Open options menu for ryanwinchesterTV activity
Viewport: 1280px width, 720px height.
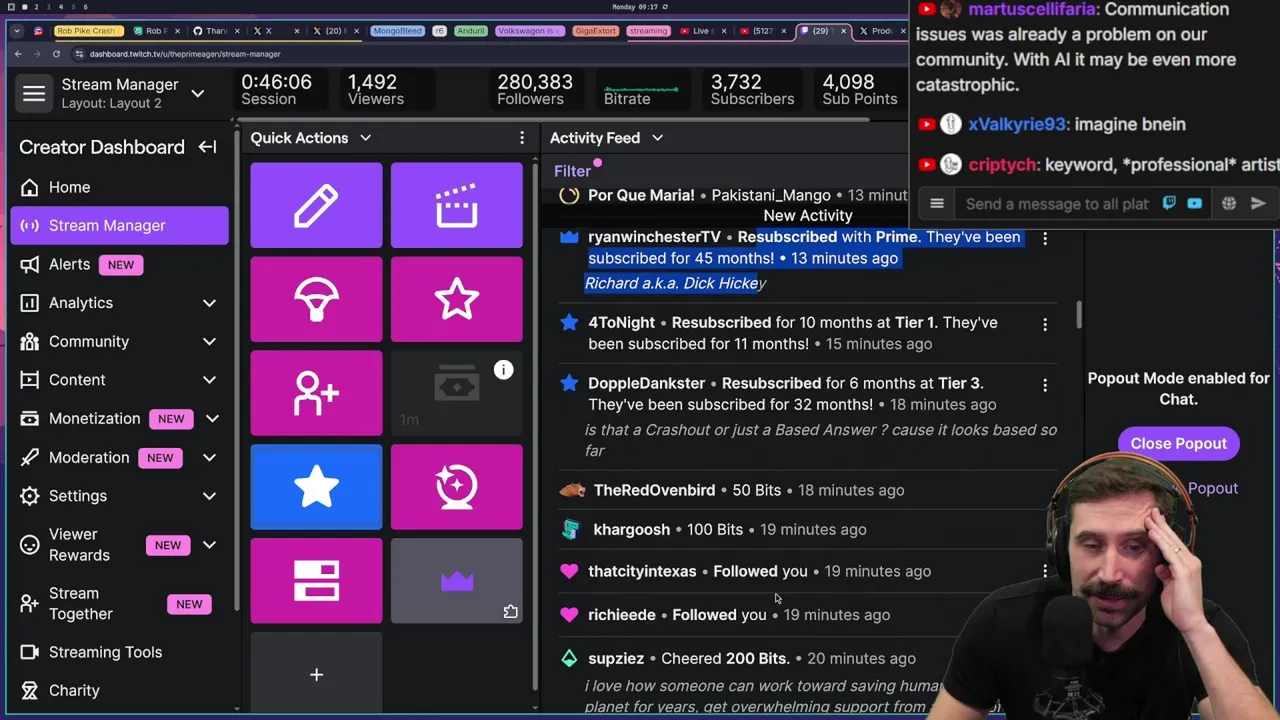[x=1045, y=238]
